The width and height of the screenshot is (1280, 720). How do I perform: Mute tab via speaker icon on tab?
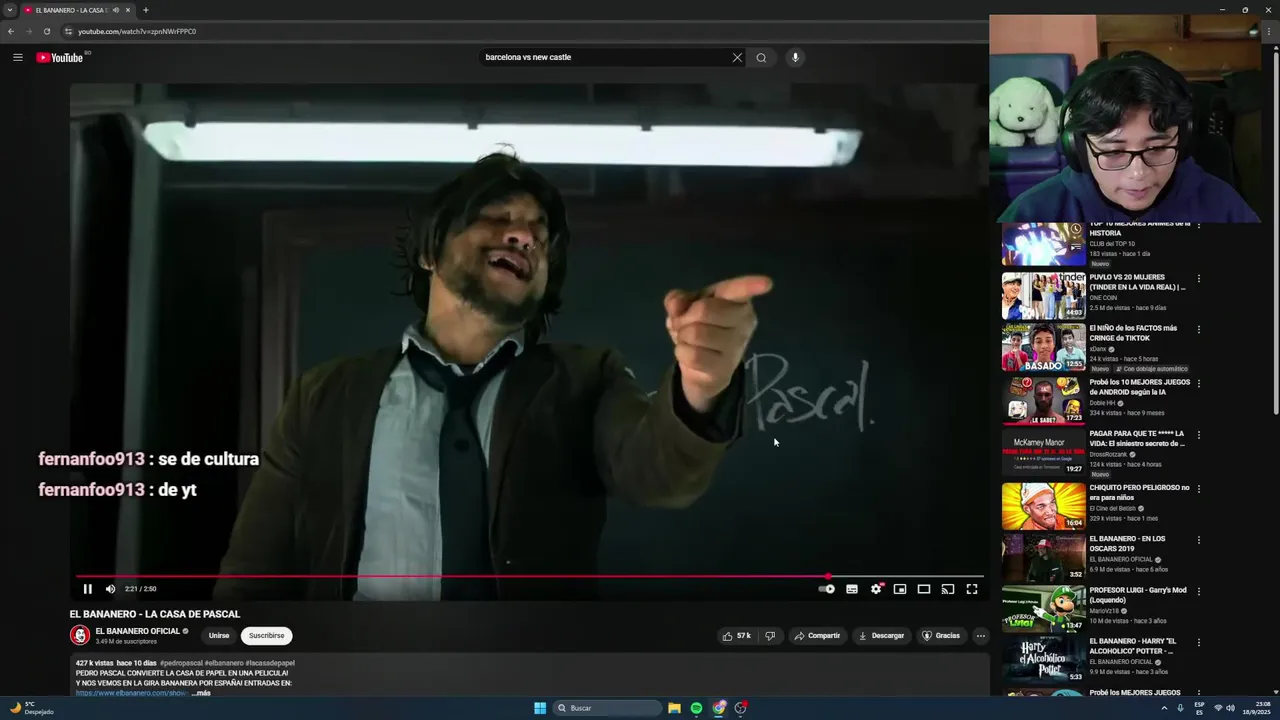[x=116, y=10]
